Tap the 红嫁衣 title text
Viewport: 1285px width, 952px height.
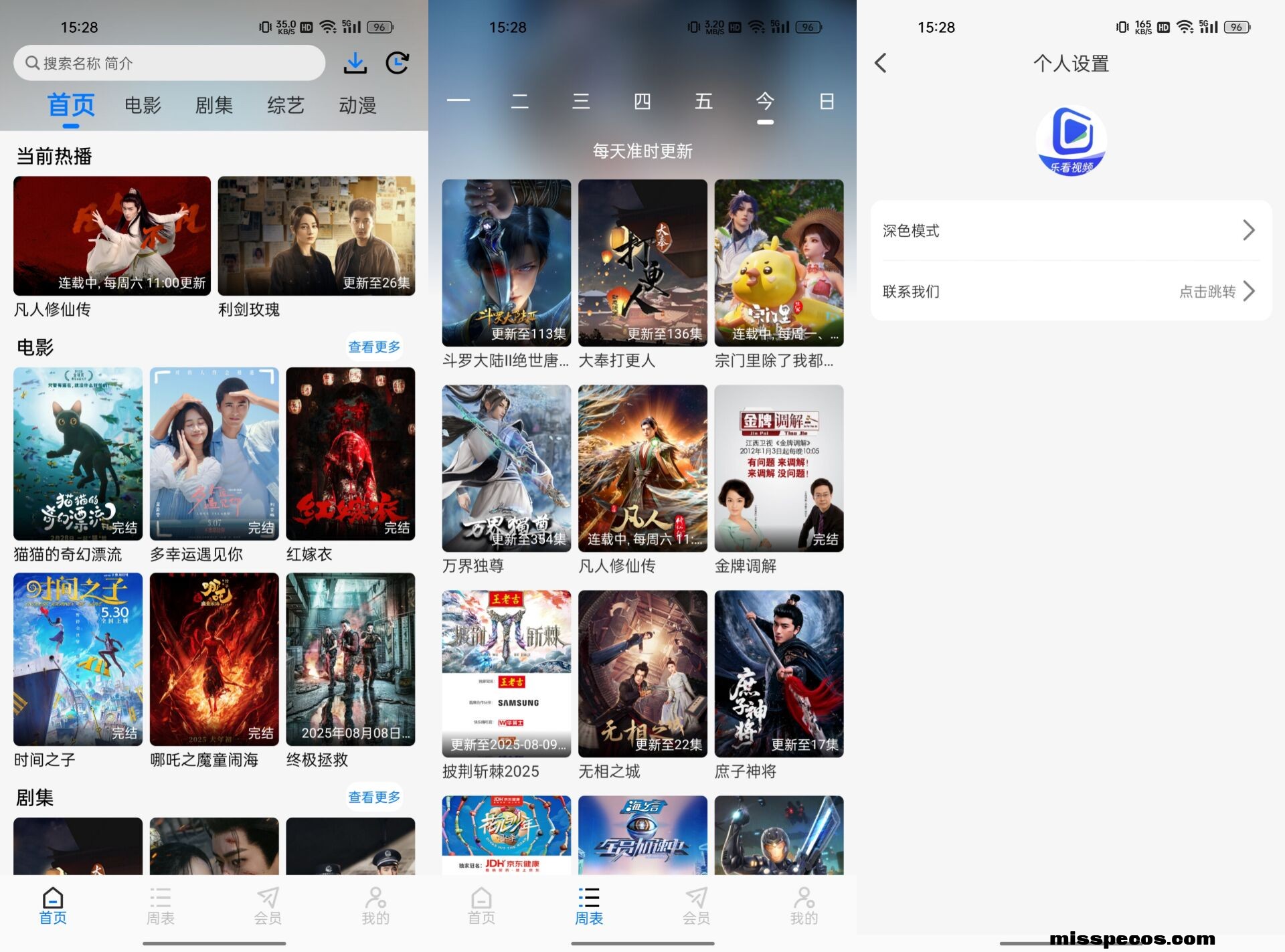(x=309, y=554)
